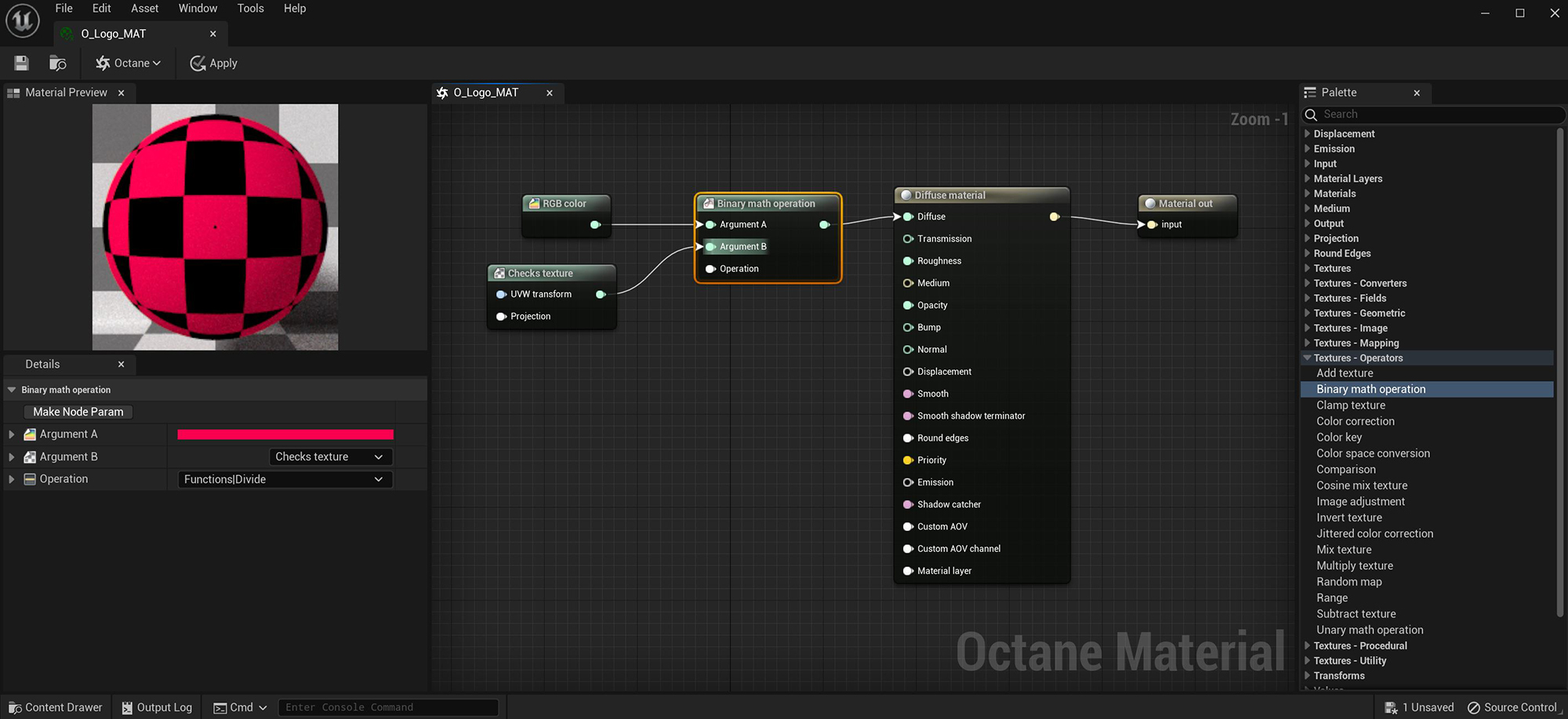Image resolution: width=1568 pixels, height=719 pixels.
Task: Click the Palette search magnifier icon
Action: (1311, 114)
